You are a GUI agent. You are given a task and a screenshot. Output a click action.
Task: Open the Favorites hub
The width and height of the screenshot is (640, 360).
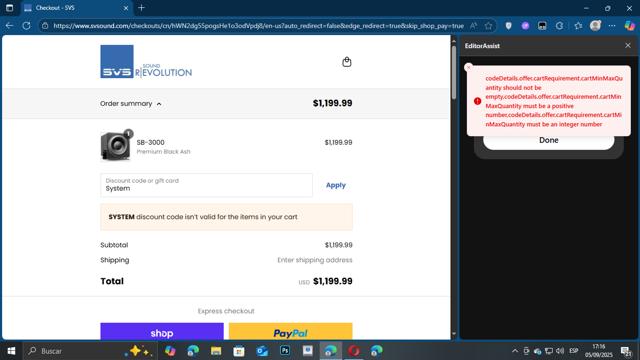(x=578, y=26)
